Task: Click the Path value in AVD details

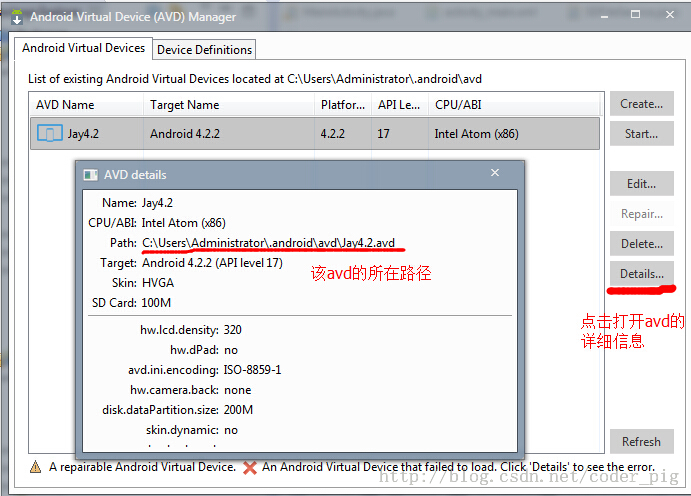Action: click(268, 243)
